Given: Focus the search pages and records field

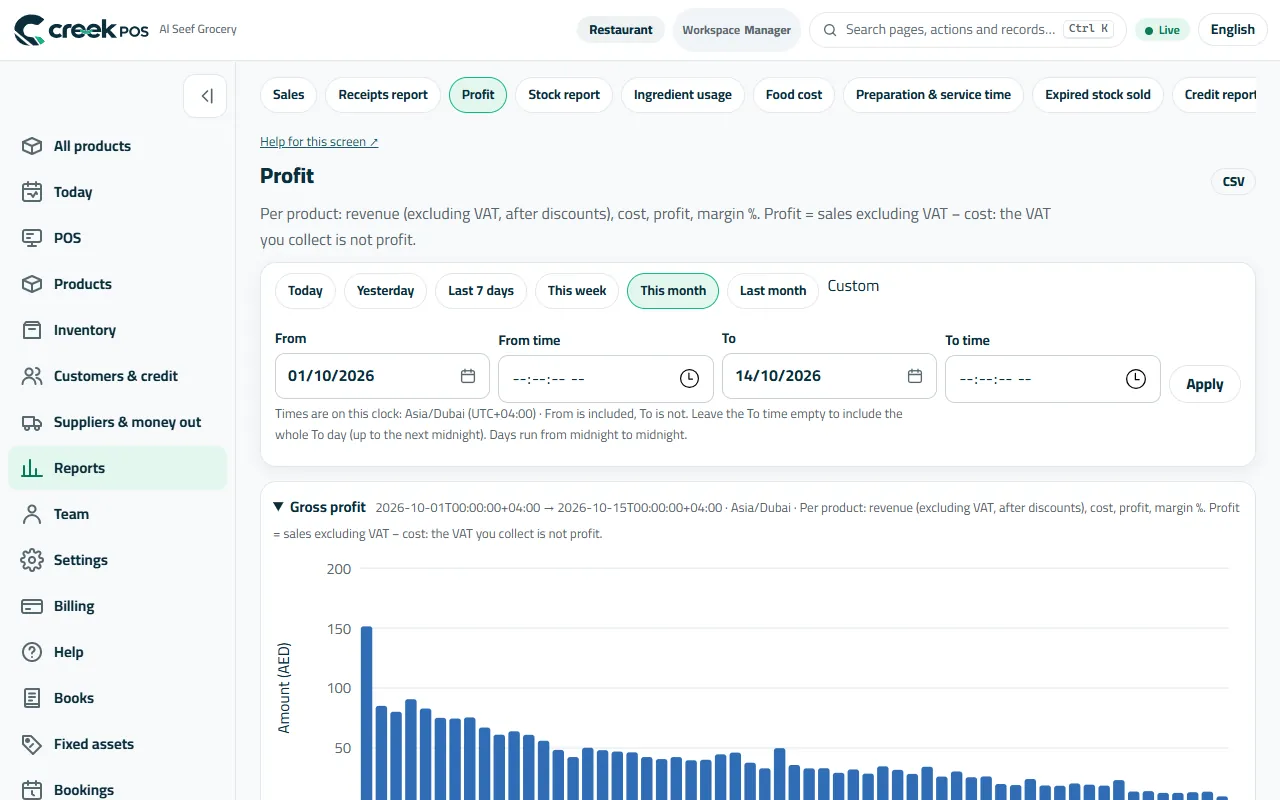Looking at the screenshot, I should pos(968,30).
